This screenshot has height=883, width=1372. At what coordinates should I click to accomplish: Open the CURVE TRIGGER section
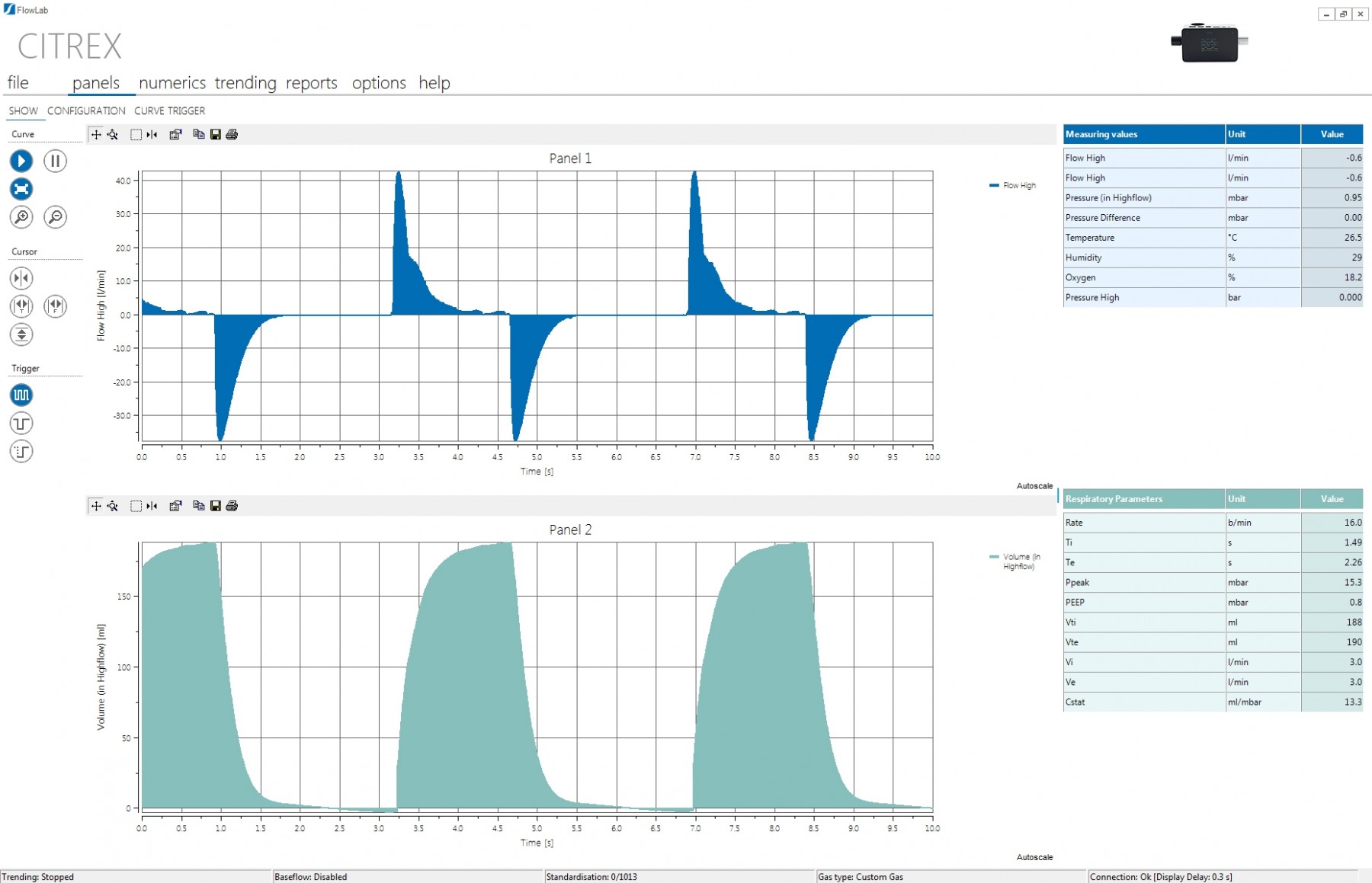[x=169, y=110]
